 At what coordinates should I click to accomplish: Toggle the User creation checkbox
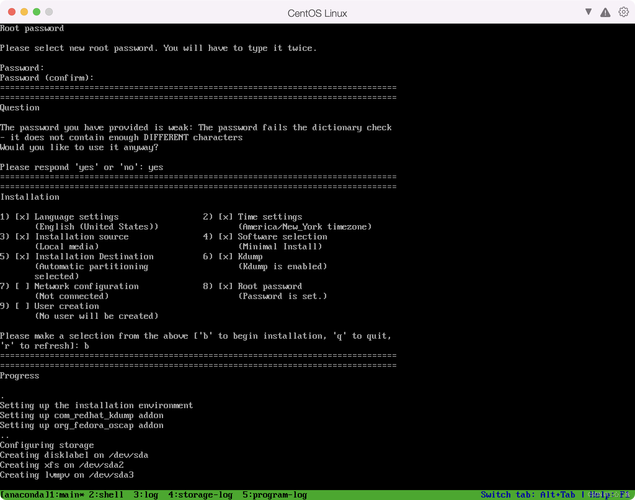pos(23,306)
